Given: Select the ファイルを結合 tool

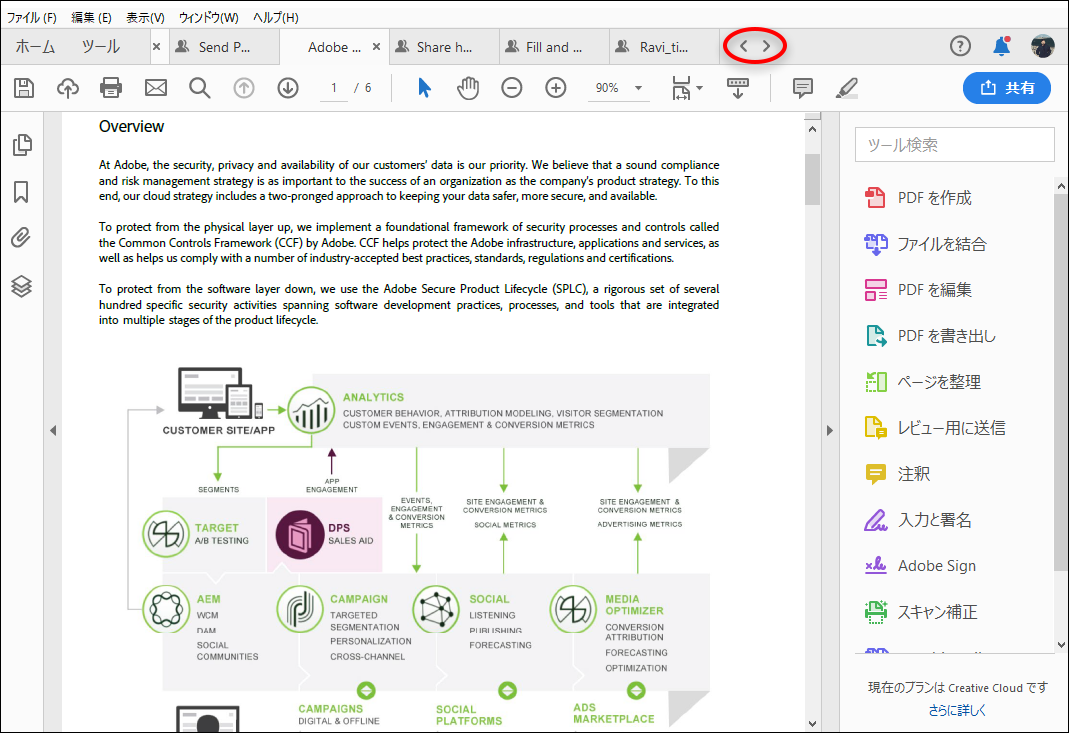Looking at the screenshot, I should click(925, 243).
